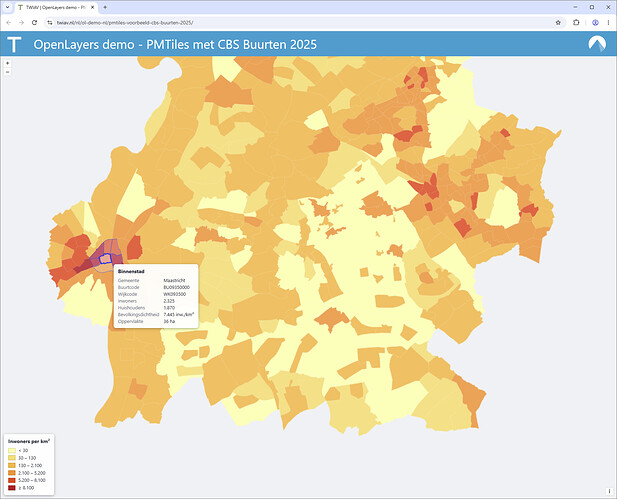617x499 pixels.
Task: Click the Huishoudens value 1.870
Action: click(169, 308)
